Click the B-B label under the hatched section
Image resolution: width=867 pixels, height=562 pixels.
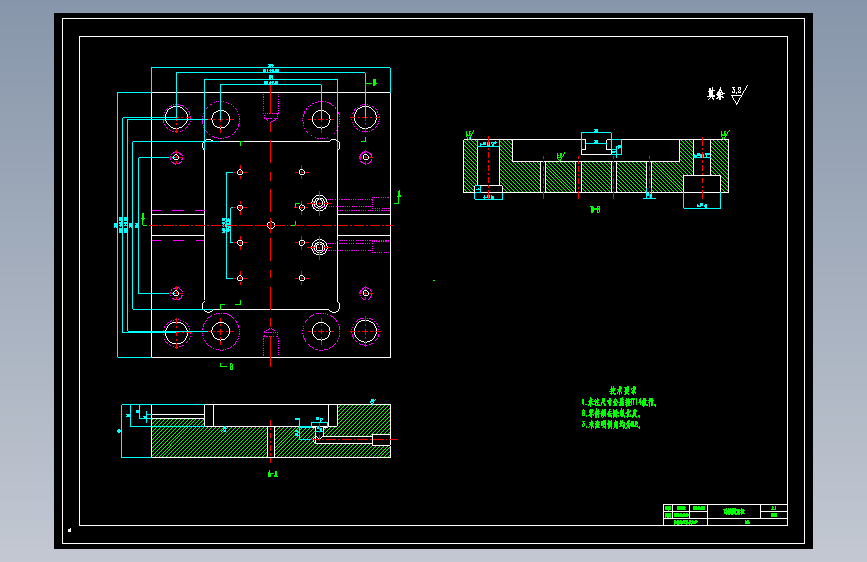pyautogui.click(x=595, y=210)
